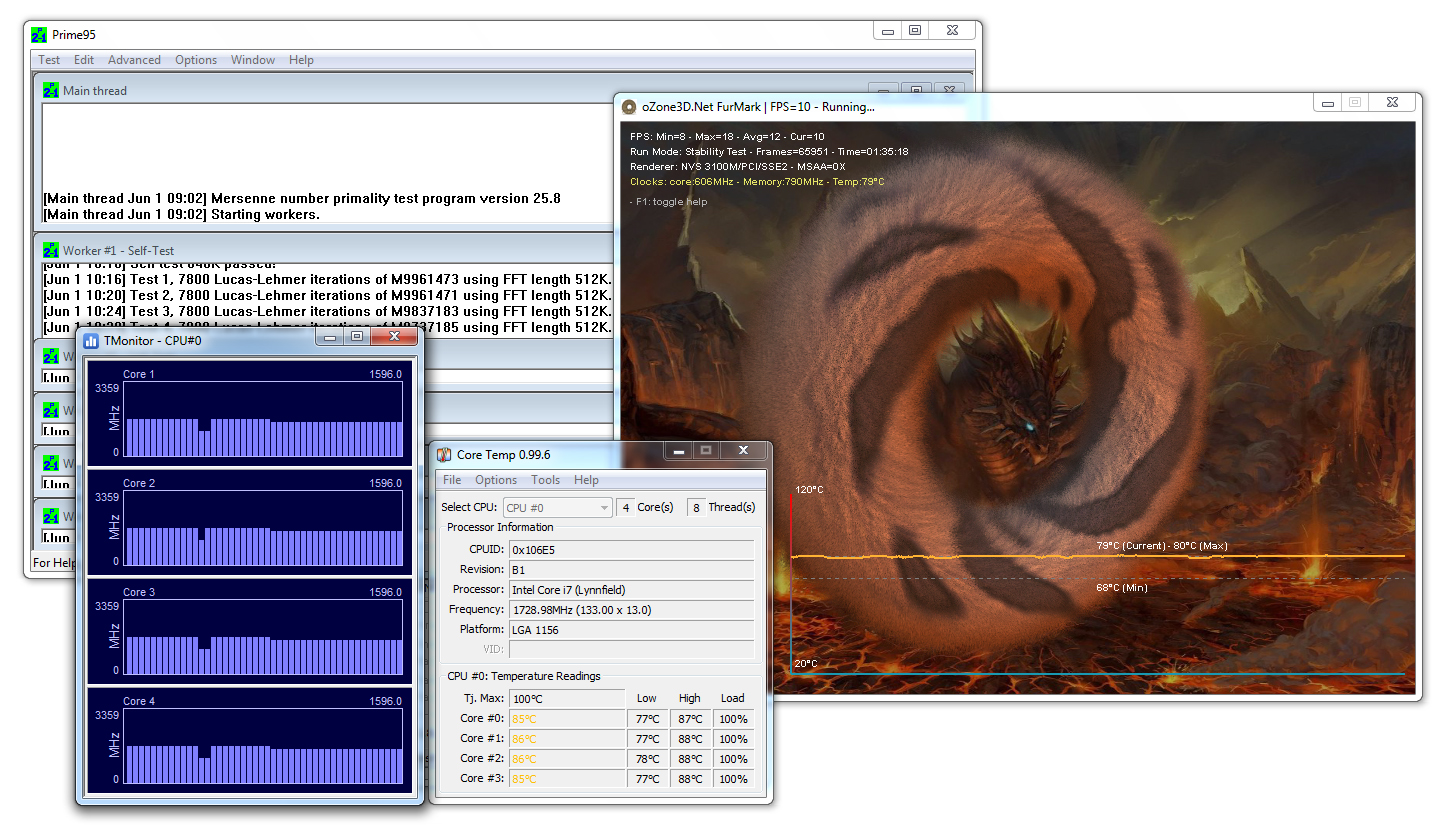Screen dimensions: 1442x828
Task: Click Core #2 temperature 86°C
Action: (567, 758)
